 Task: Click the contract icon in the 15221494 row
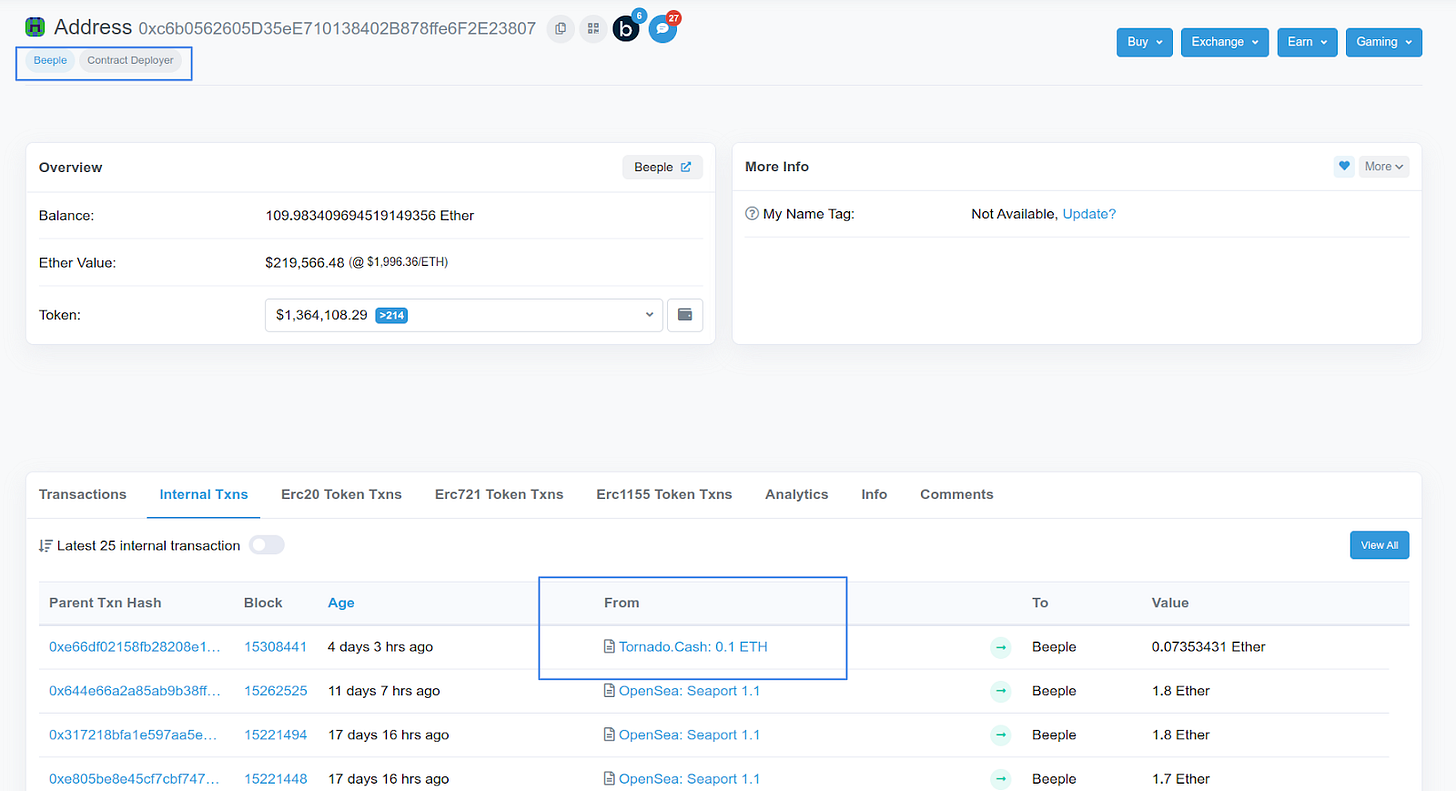pos(609,735)
